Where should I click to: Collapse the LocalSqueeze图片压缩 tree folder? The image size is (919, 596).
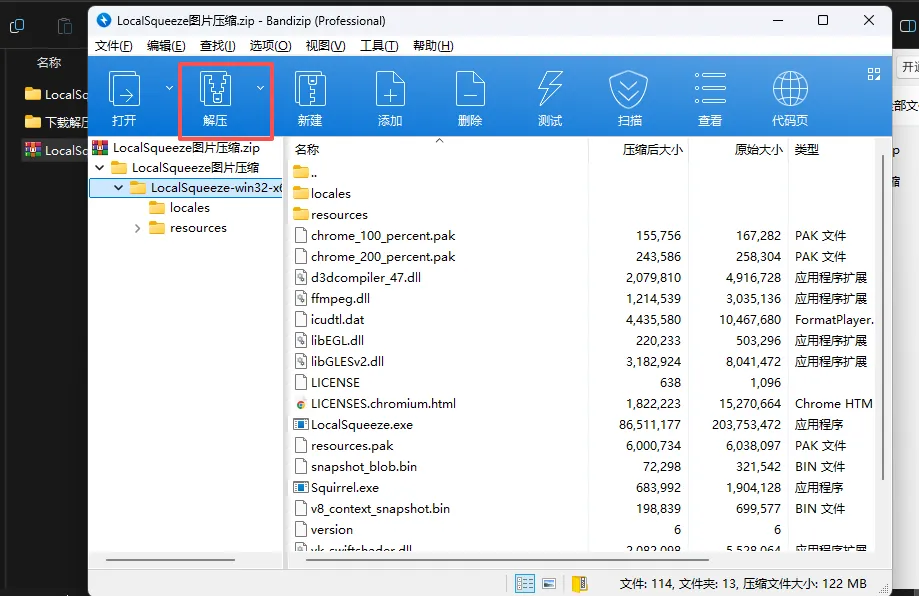pyautogui.click(x=100, y=168)
